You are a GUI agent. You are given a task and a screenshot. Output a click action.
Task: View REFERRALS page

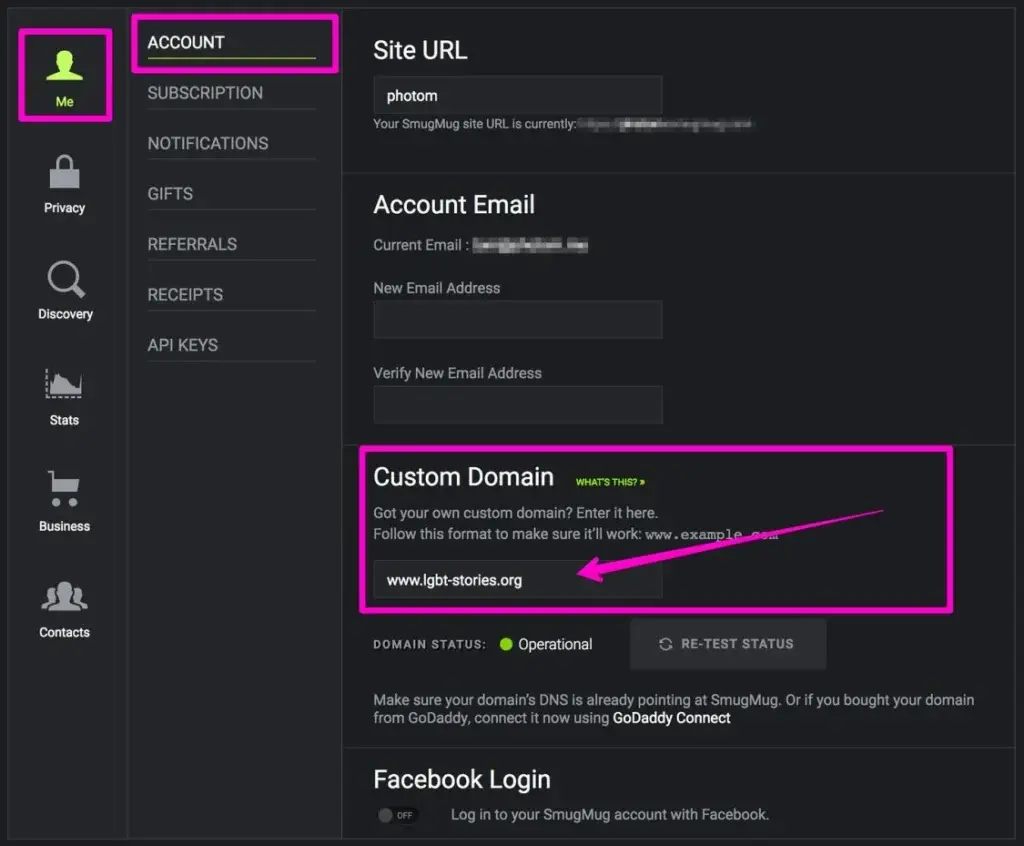pyautogui.click(x=192, y=243)
